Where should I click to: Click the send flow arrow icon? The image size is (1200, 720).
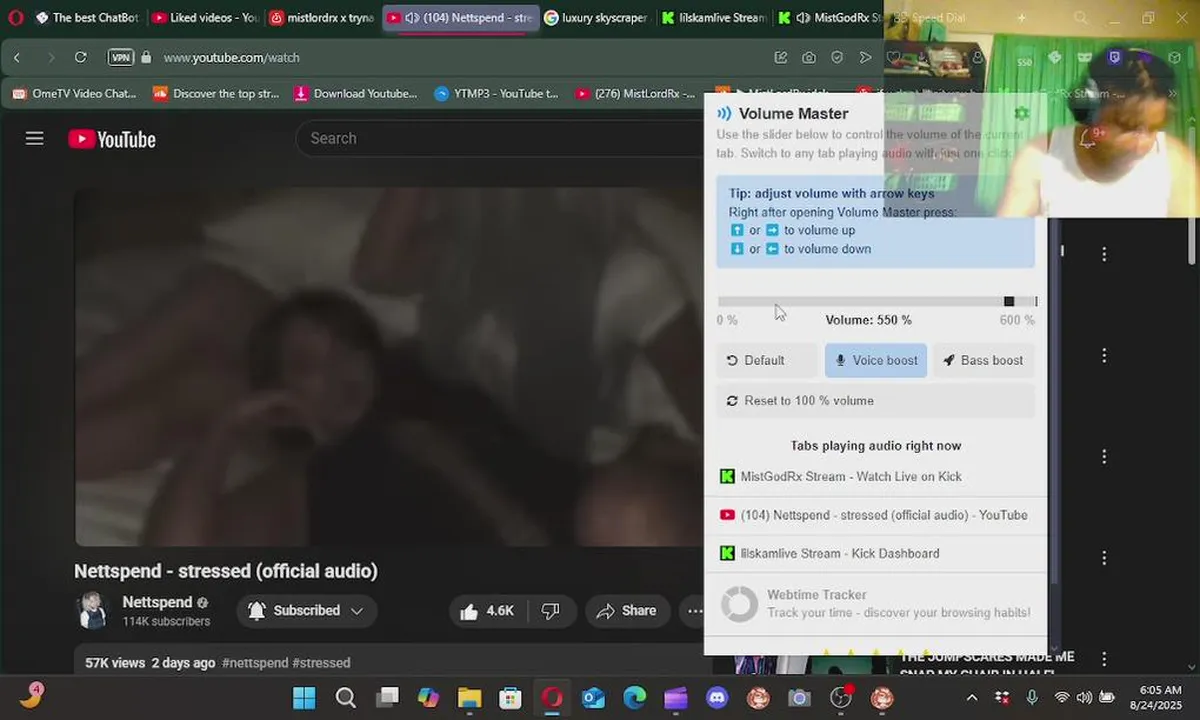(x=866, y=58)
